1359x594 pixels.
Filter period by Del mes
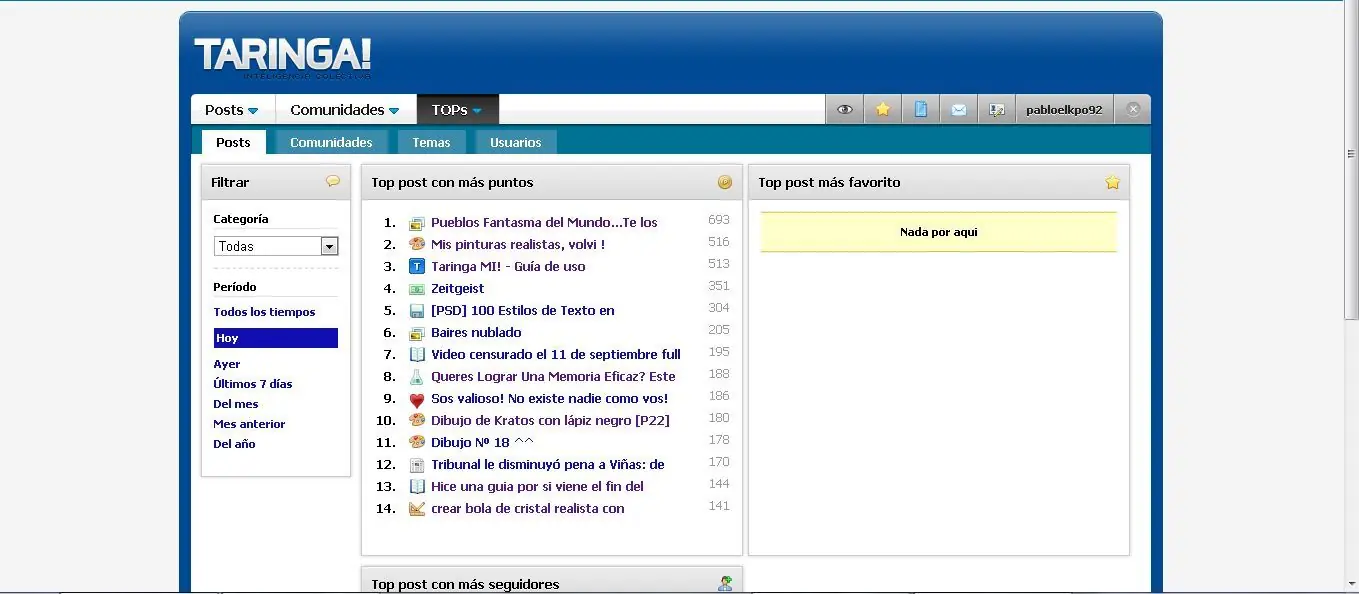[x=236, y=404]
